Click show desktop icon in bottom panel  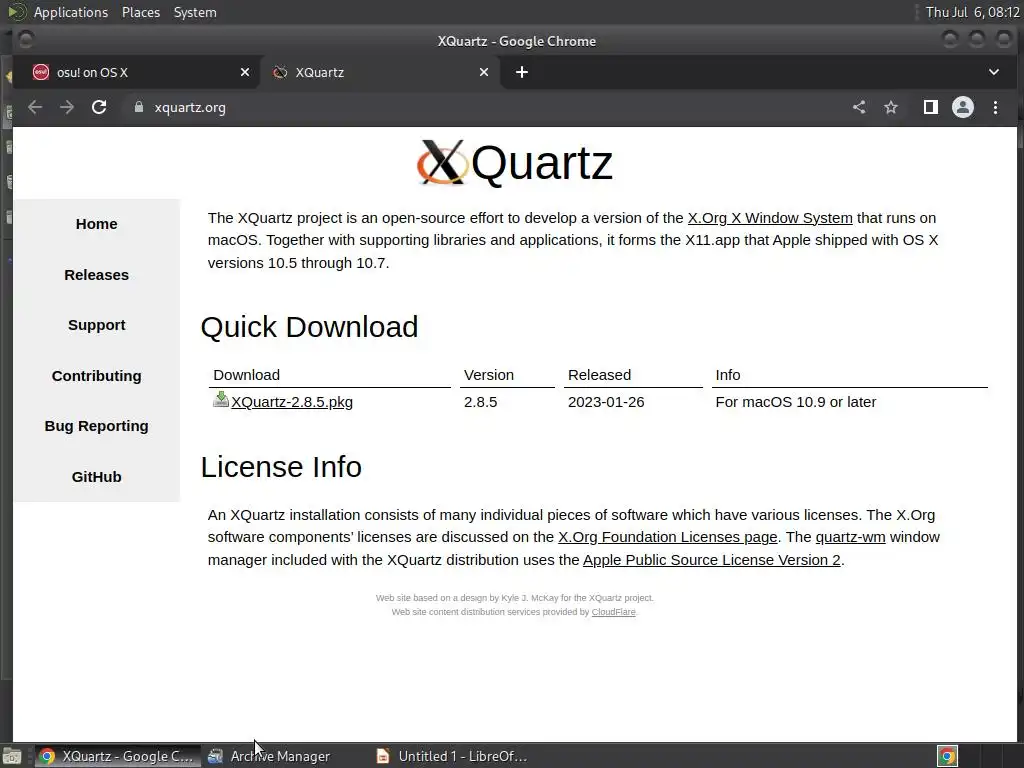[12, 756]
